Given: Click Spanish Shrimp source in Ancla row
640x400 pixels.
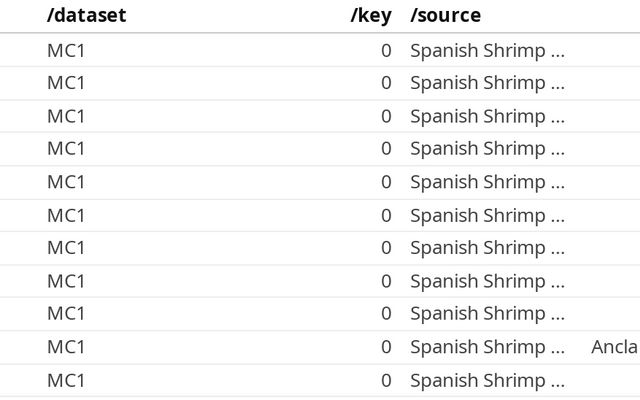Looking at the screenshot, I should pyautogui.click(x=487, y=347).
